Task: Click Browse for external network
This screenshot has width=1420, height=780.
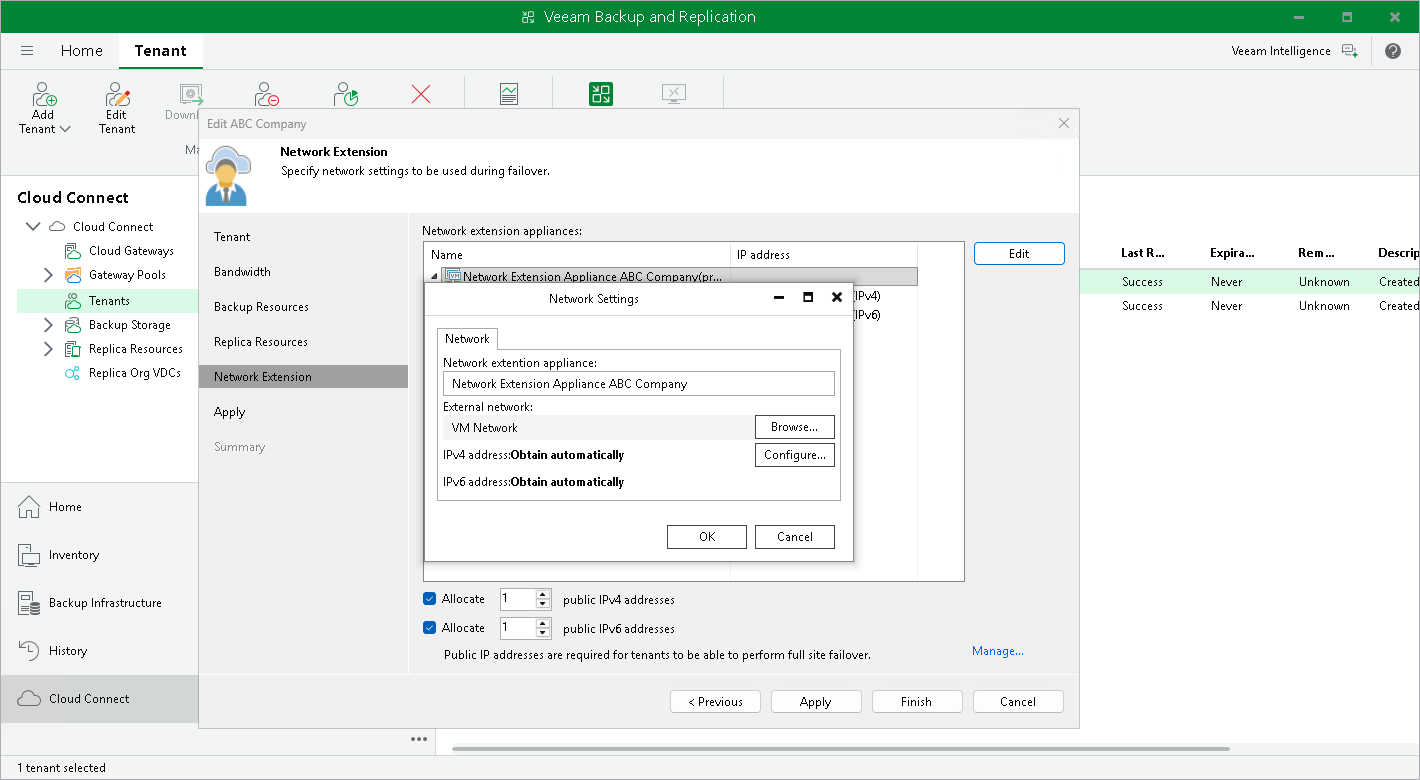Action: click(x=794, y=427)
